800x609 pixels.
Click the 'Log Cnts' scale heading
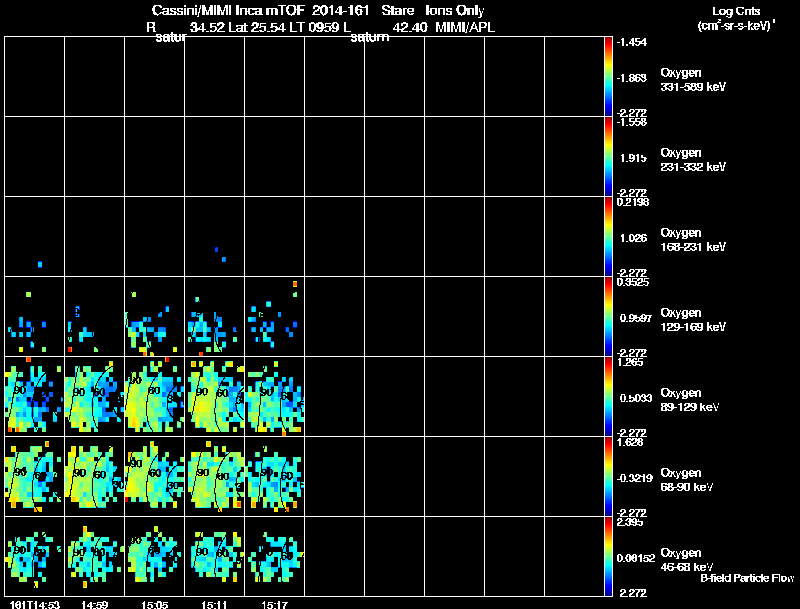[736, 11]
